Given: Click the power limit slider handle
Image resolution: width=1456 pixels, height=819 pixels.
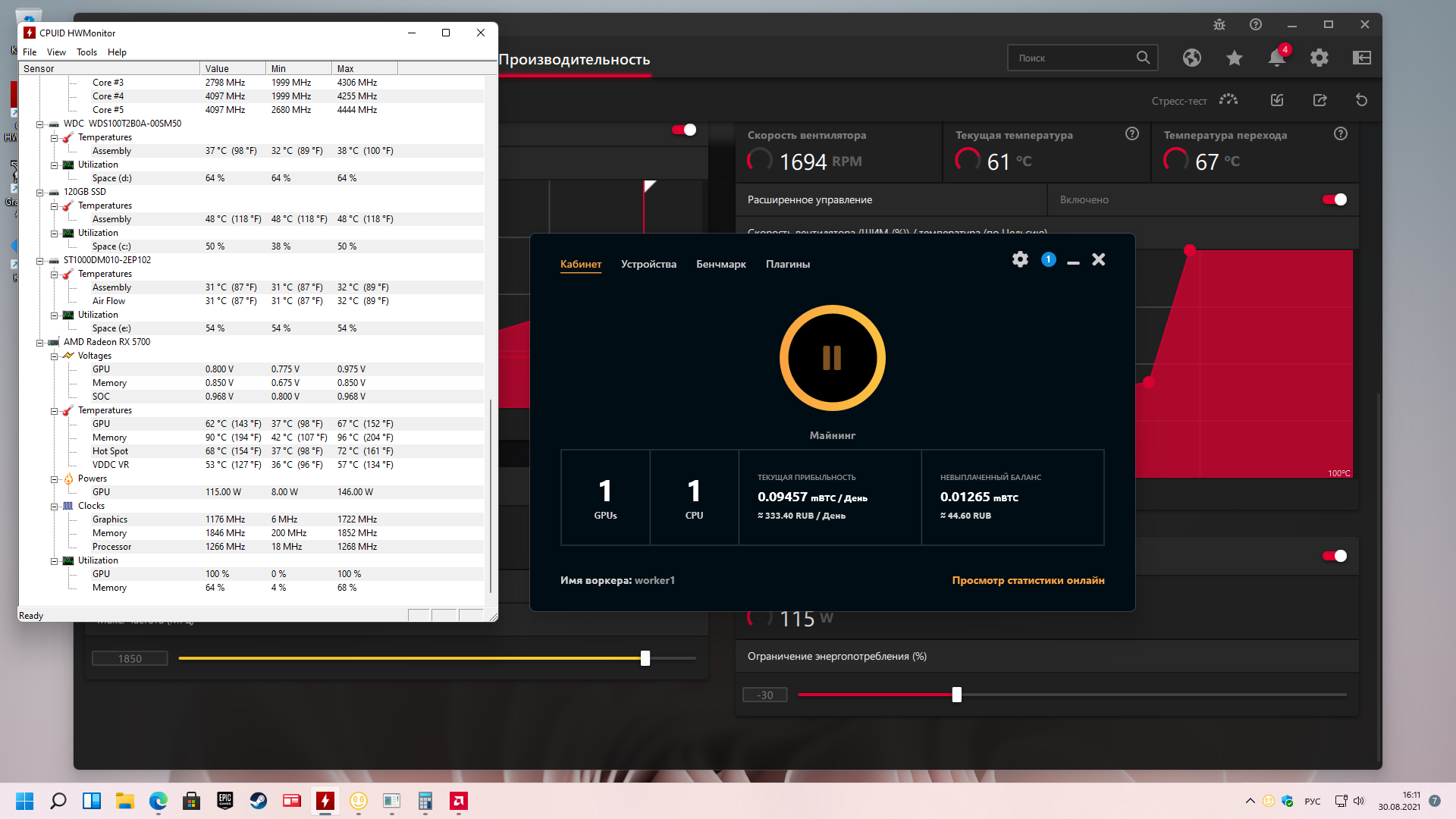Looking at the screenshot, I should tap(956, 695).
